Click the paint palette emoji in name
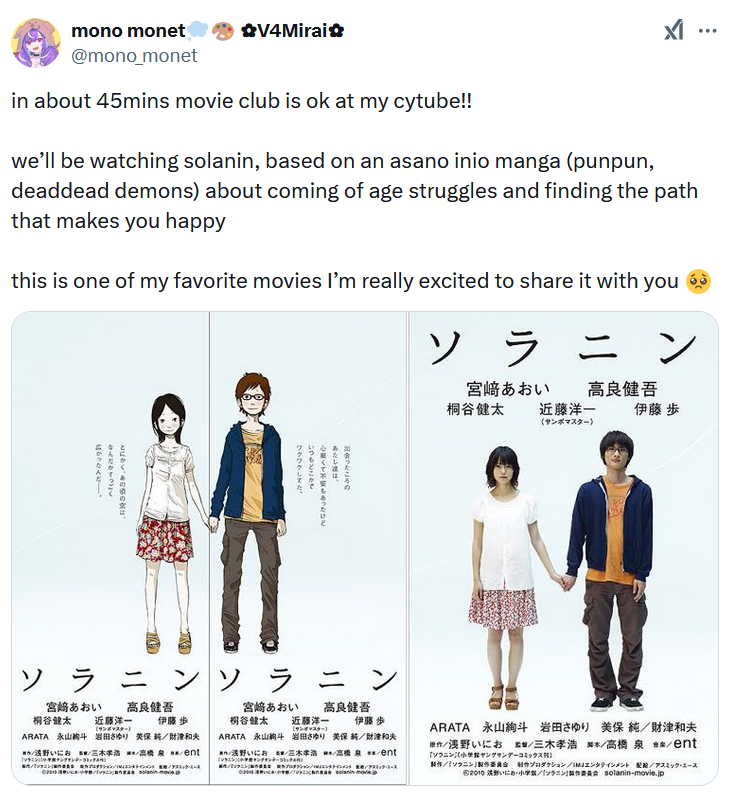This screenshot has height=792, width=732. 222,31
